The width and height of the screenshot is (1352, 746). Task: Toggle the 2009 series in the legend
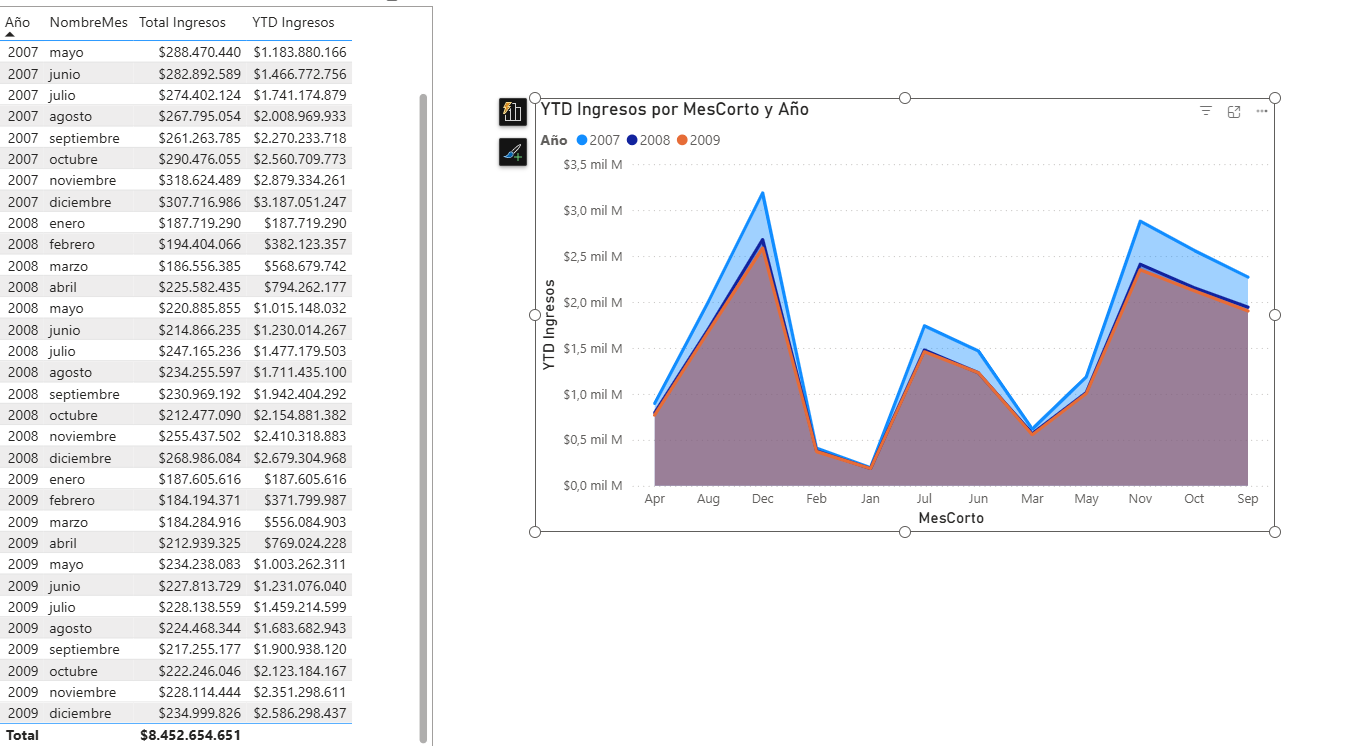tap(698, 140)
